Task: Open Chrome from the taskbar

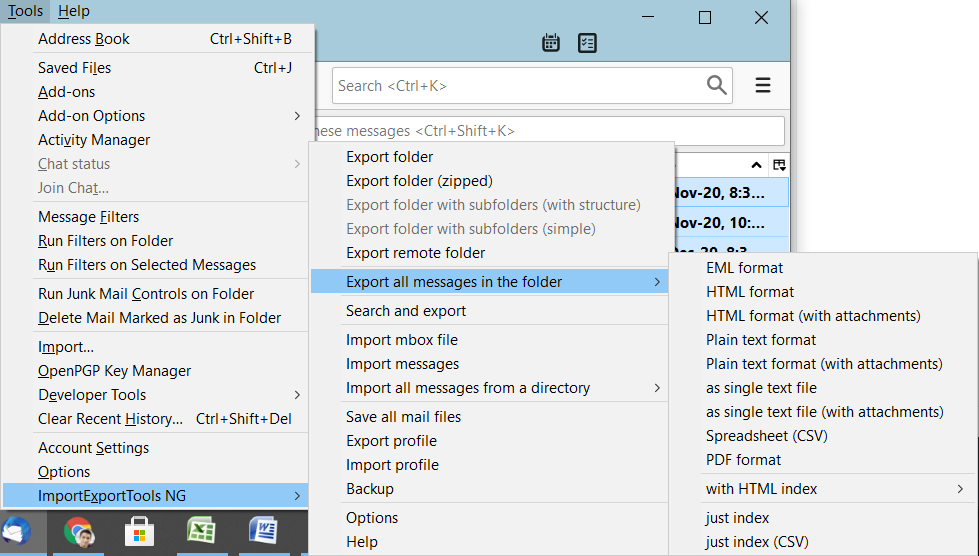Action: coord(79,534)
